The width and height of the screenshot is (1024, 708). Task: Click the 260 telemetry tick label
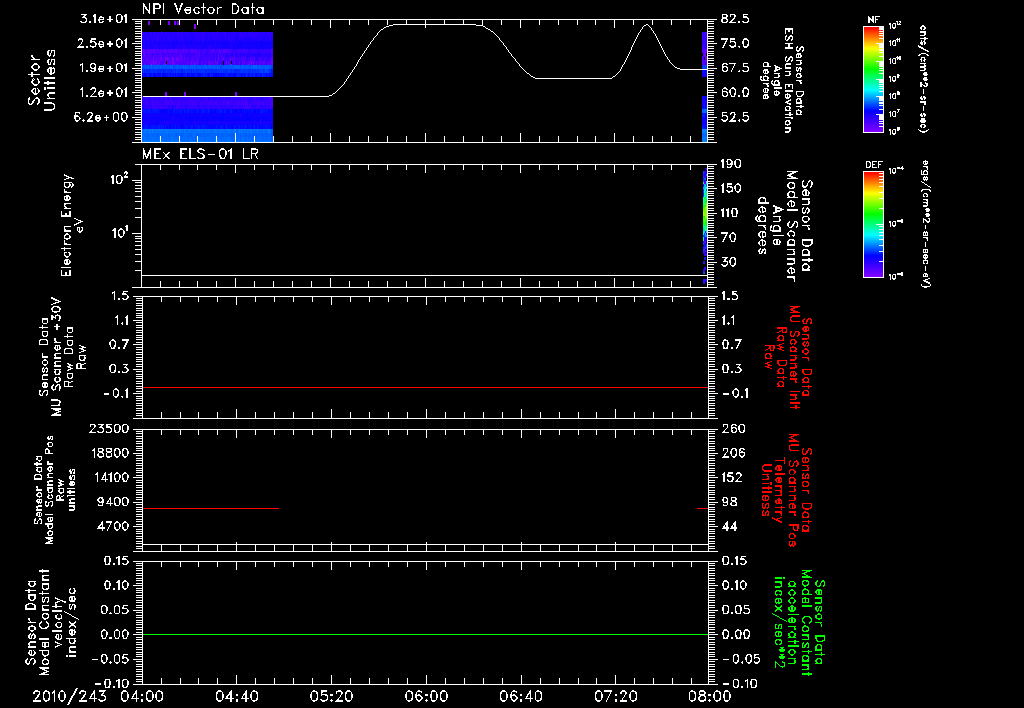pyautogui.click(x=732, y=428)
